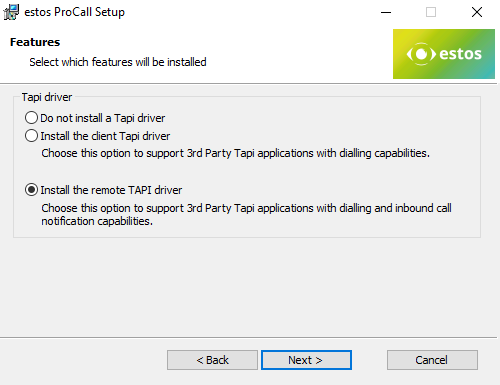The height and width of the screenshot is (385, 500).
Task: Go back with the Back button
Action: tap(212, 360)
